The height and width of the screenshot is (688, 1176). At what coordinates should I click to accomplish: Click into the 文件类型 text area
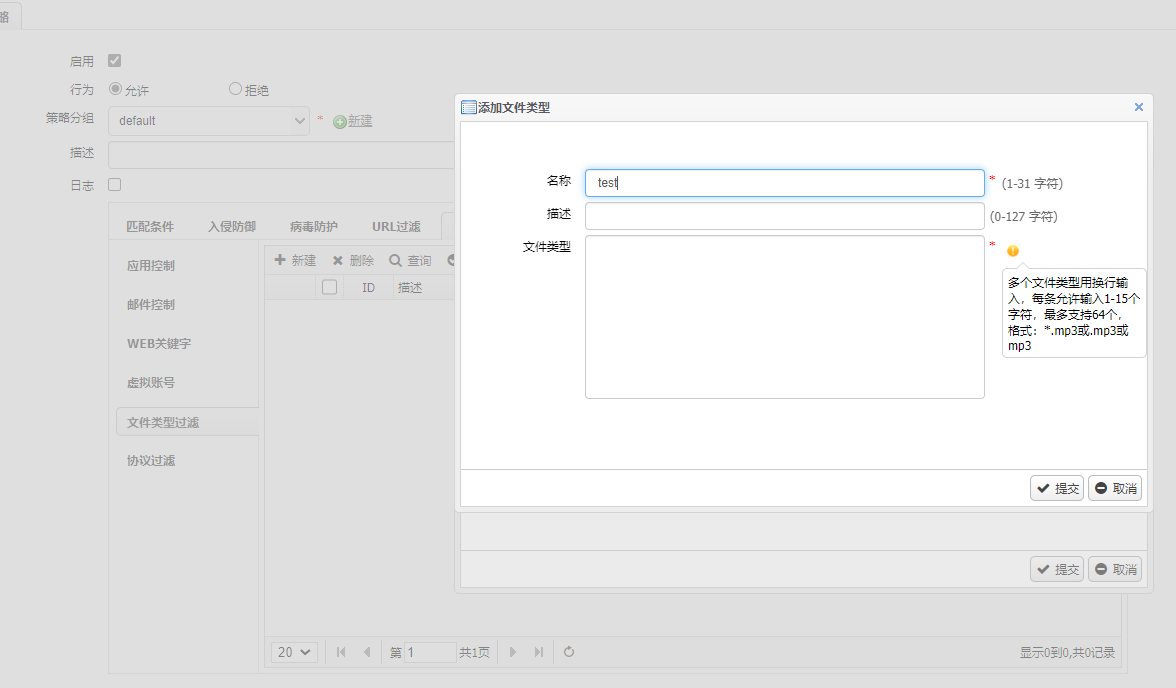tap(784, 317)
